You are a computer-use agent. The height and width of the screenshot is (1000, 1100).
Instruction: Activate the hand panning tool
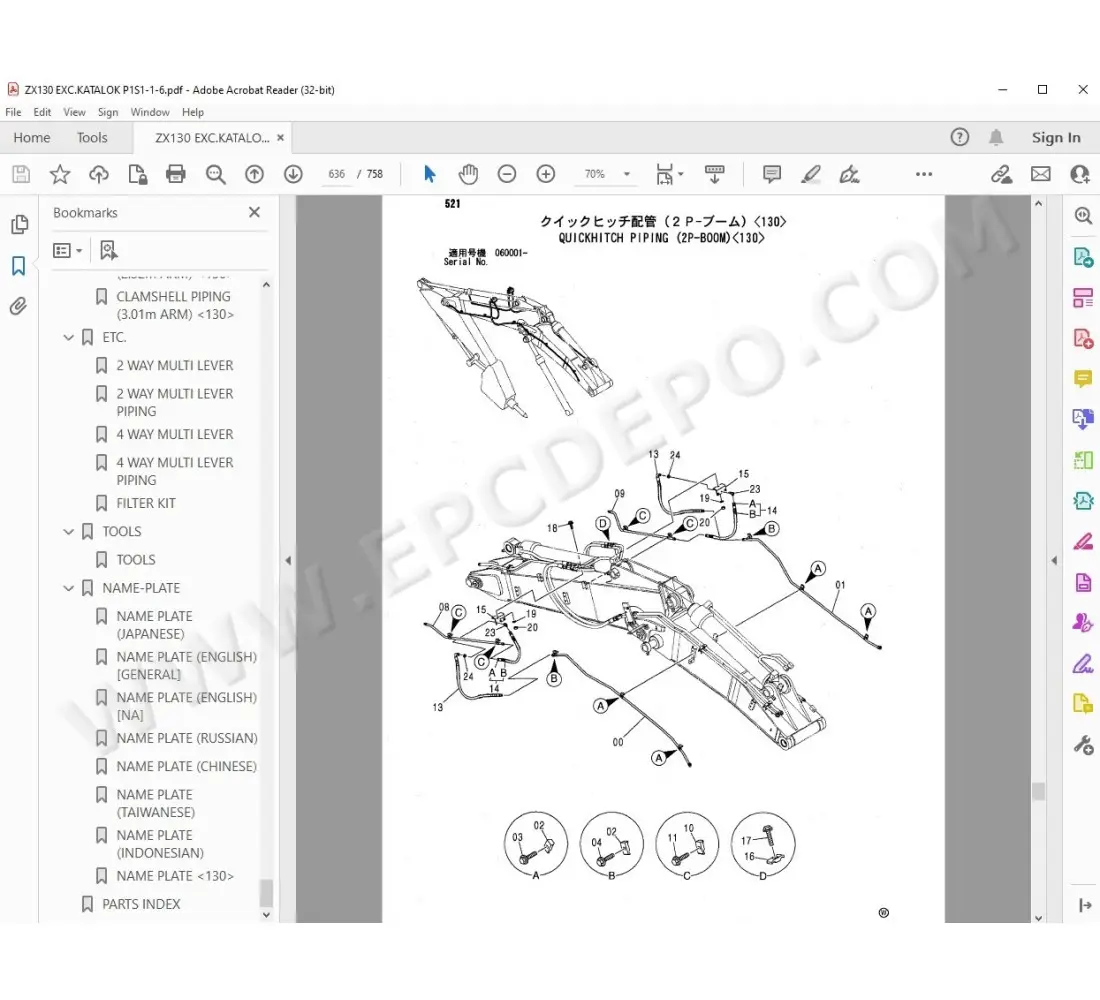pyautogui.click(x=468, y=174)
